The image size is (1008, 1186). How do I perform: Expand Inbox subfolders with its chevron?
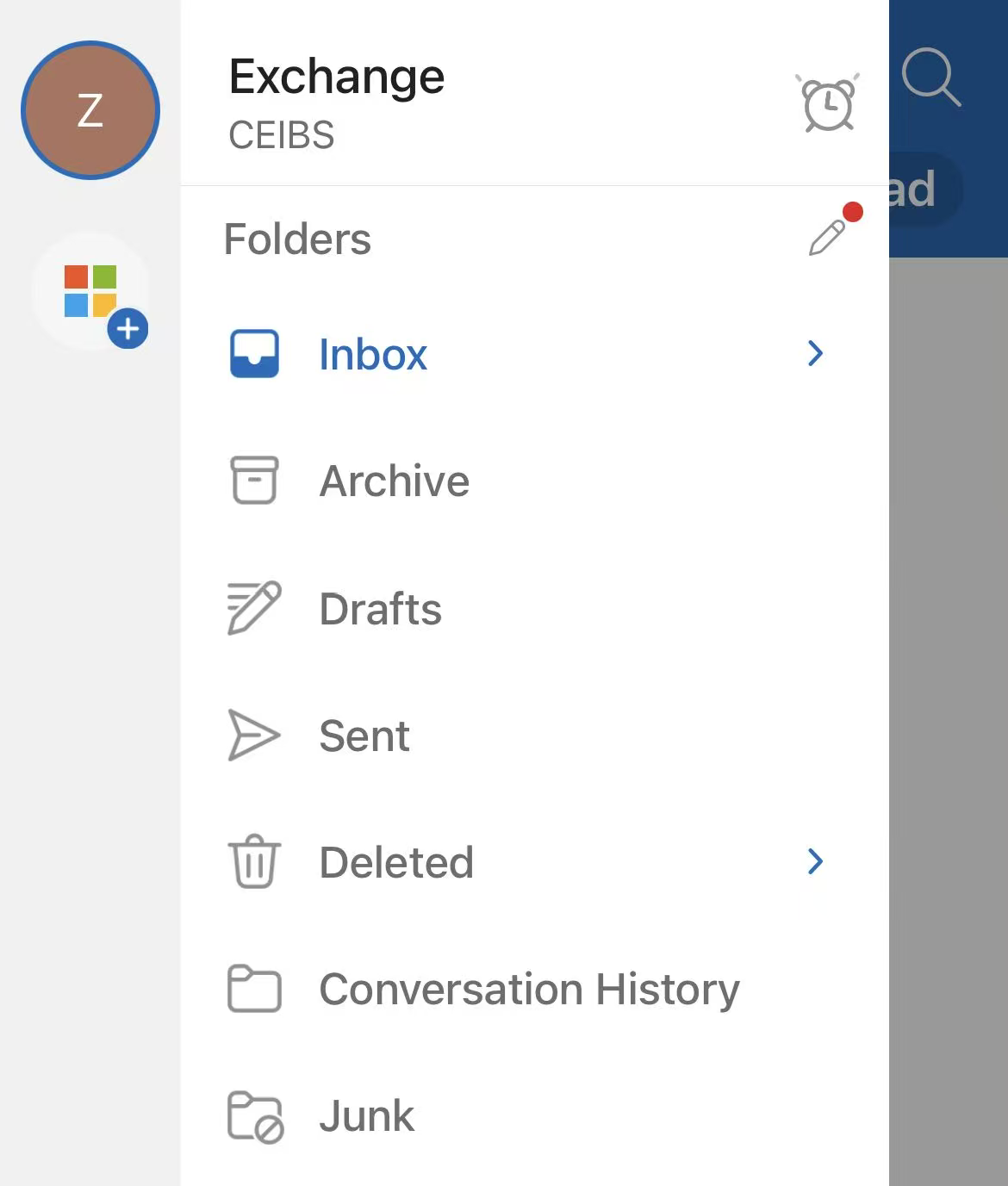pos(815,353)
